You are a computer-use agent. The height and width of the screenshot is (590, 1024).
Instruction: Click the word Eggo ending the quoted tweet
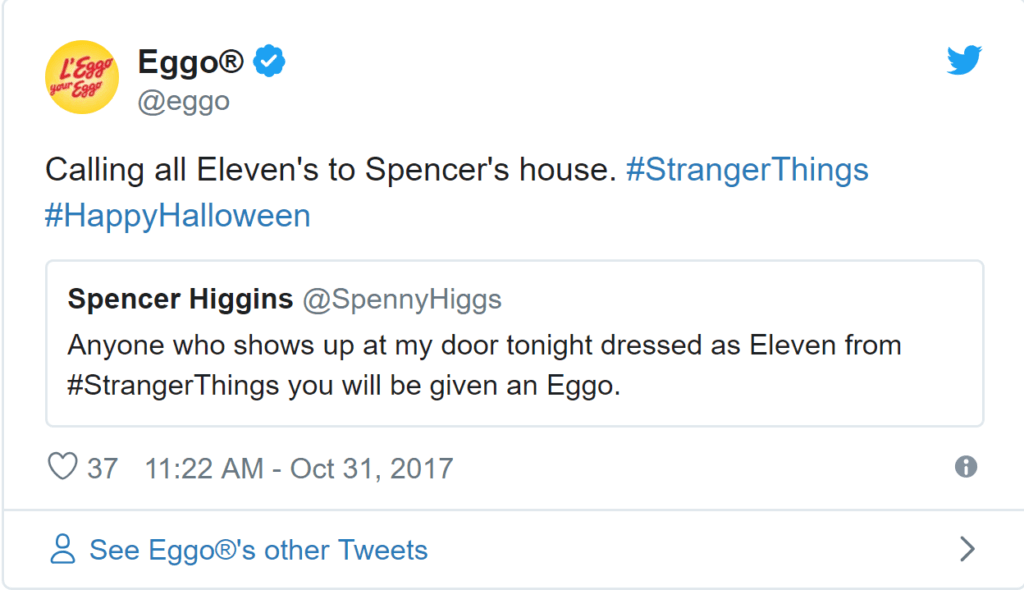coord(579,386)
